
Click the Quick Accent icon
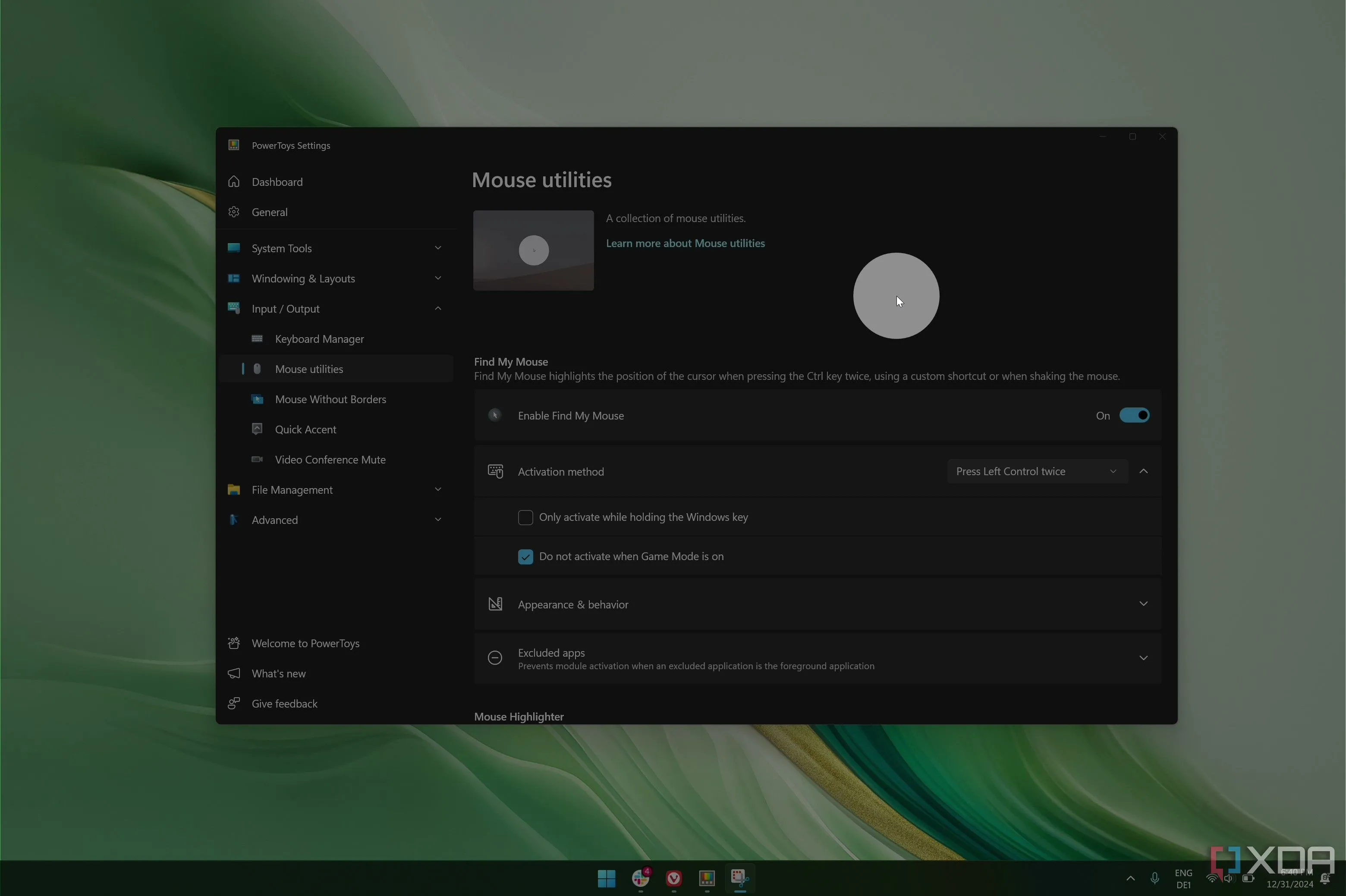257,429
